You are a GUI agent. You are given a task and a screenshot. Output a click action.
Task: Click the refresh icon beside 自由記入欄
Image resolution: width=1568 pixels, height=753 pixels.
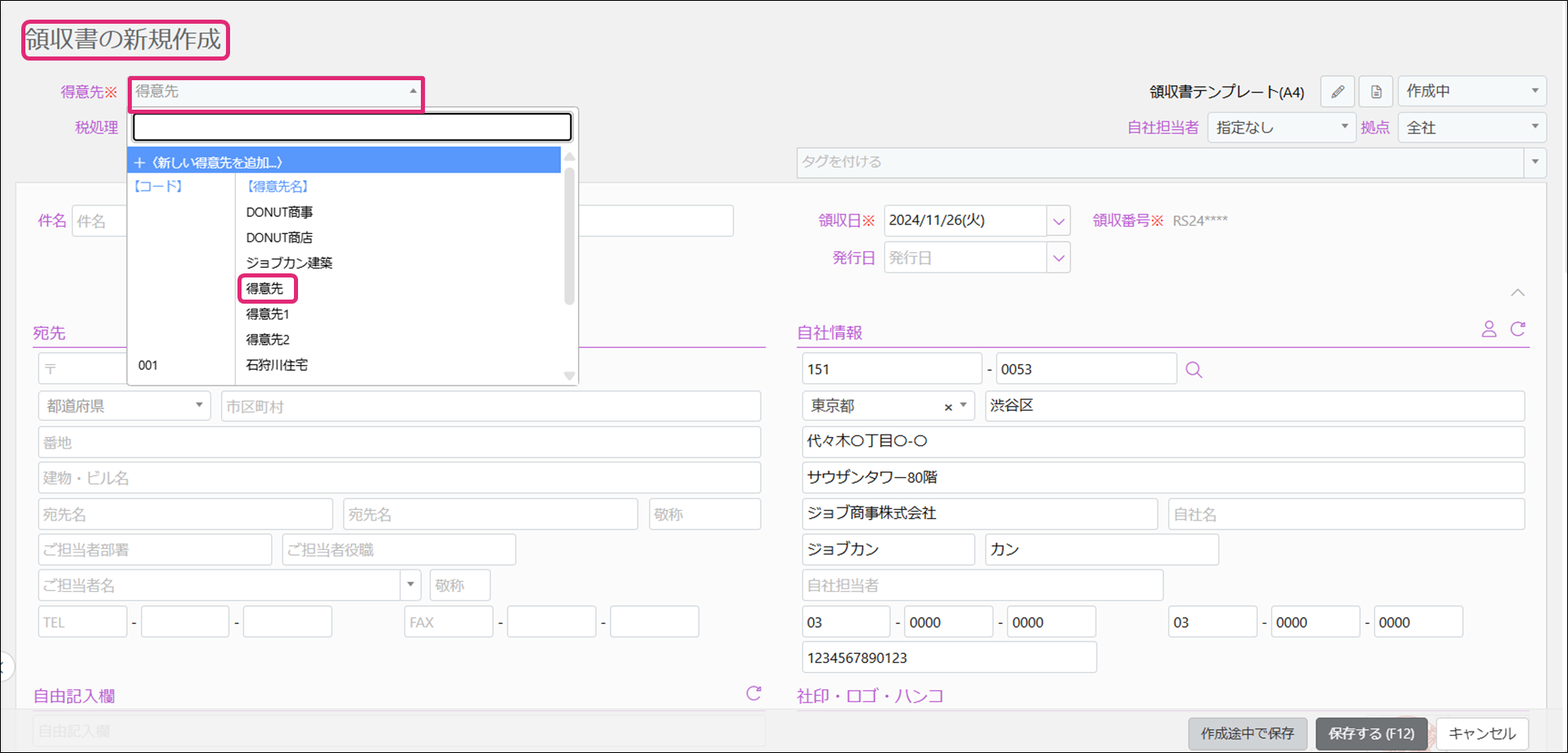[x=753, y=694]
